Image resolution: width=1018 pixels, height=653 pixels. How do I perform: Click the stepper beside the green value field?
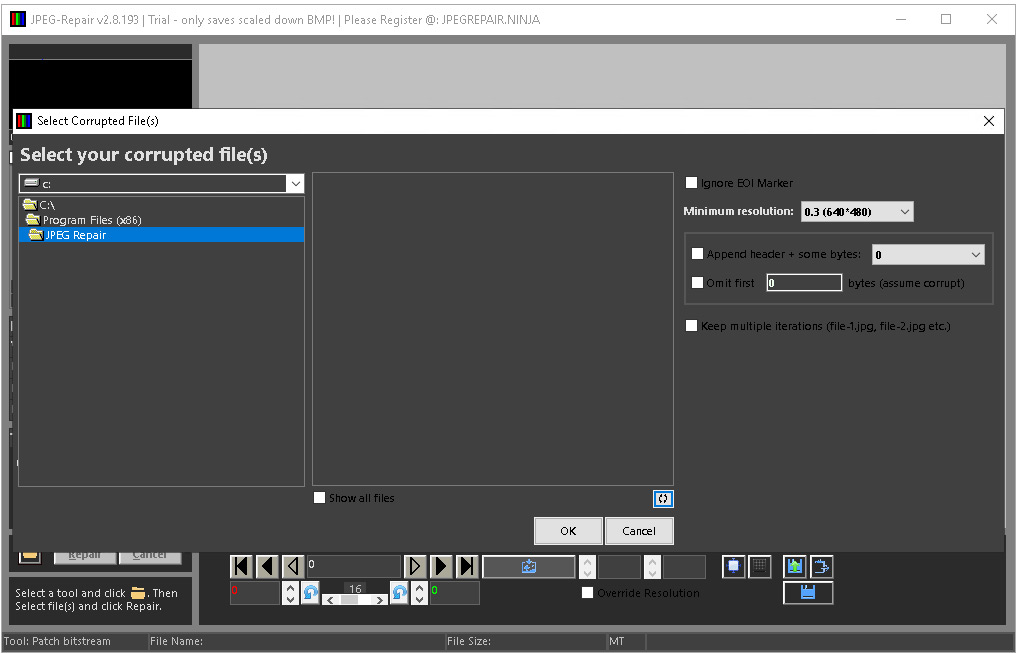[x=419, y=593]
